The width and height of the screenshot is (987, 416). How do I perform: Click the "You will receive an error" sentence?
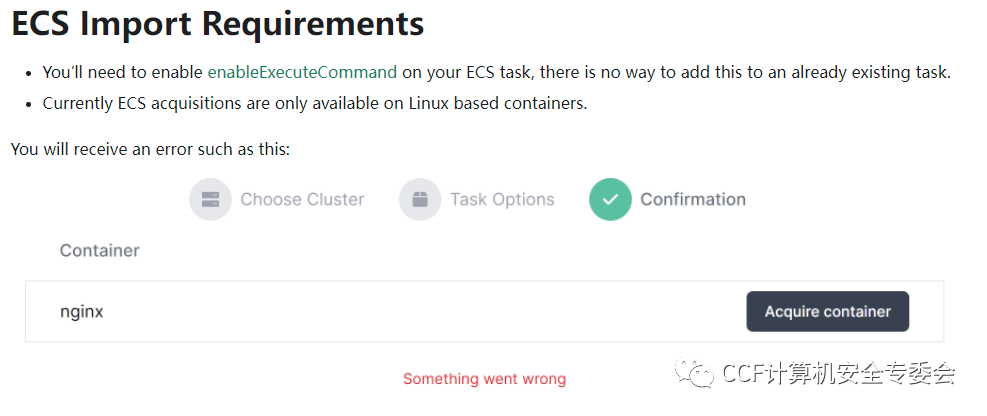(x=150, y=149)
